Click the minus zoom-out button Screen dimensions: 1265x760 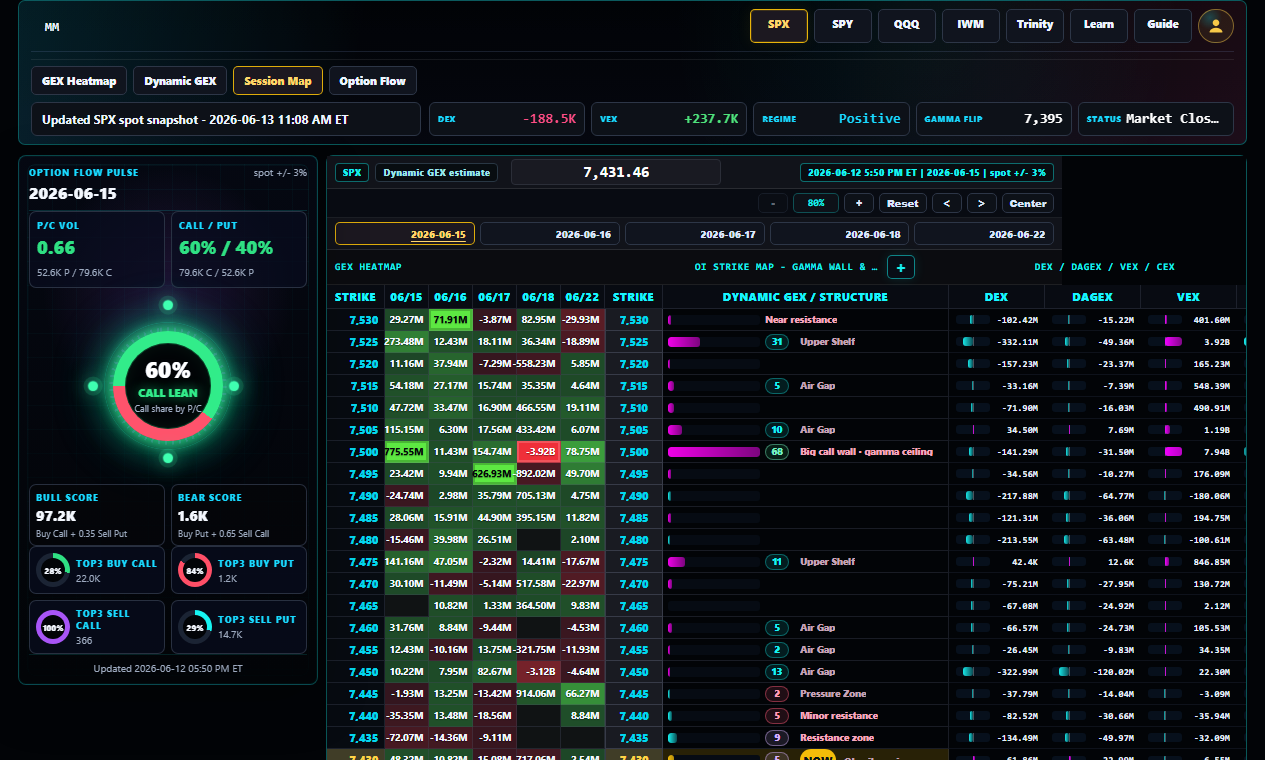(x=772, y=203)
